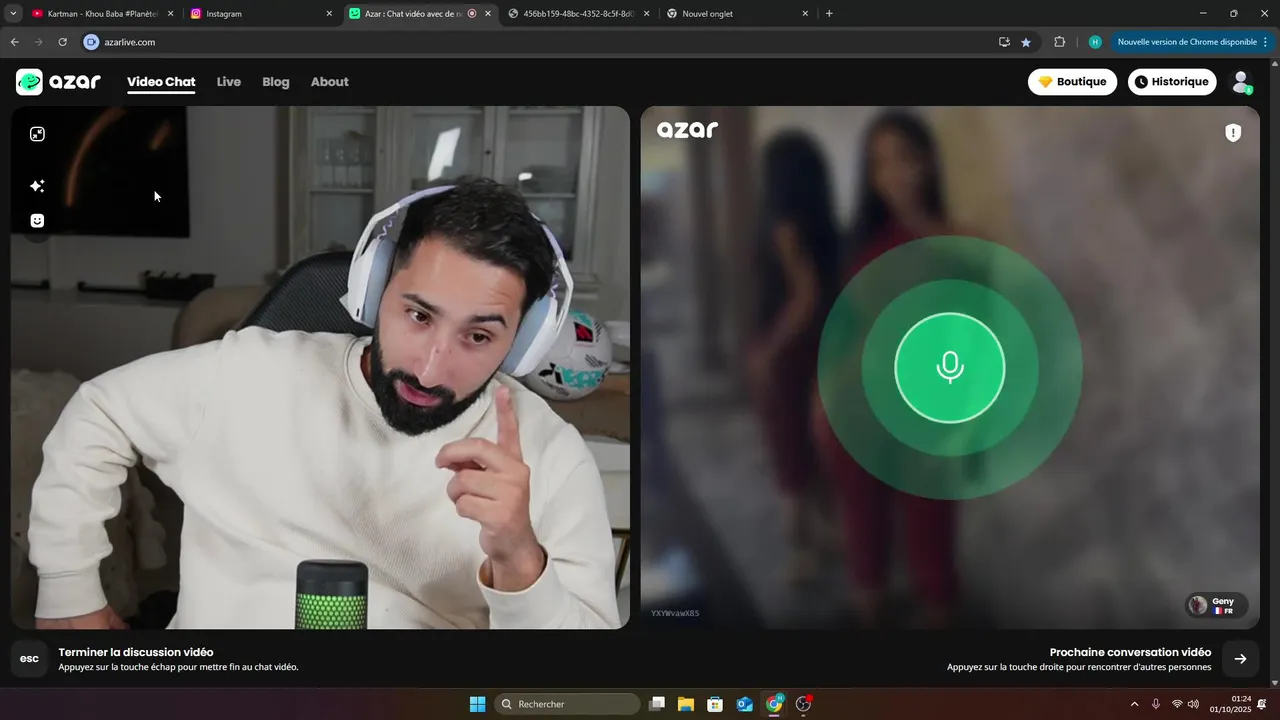The image size is (1280, 720).
Task: Click the browser back arrow
Action: pyautogui.click(x=14, y=42)
